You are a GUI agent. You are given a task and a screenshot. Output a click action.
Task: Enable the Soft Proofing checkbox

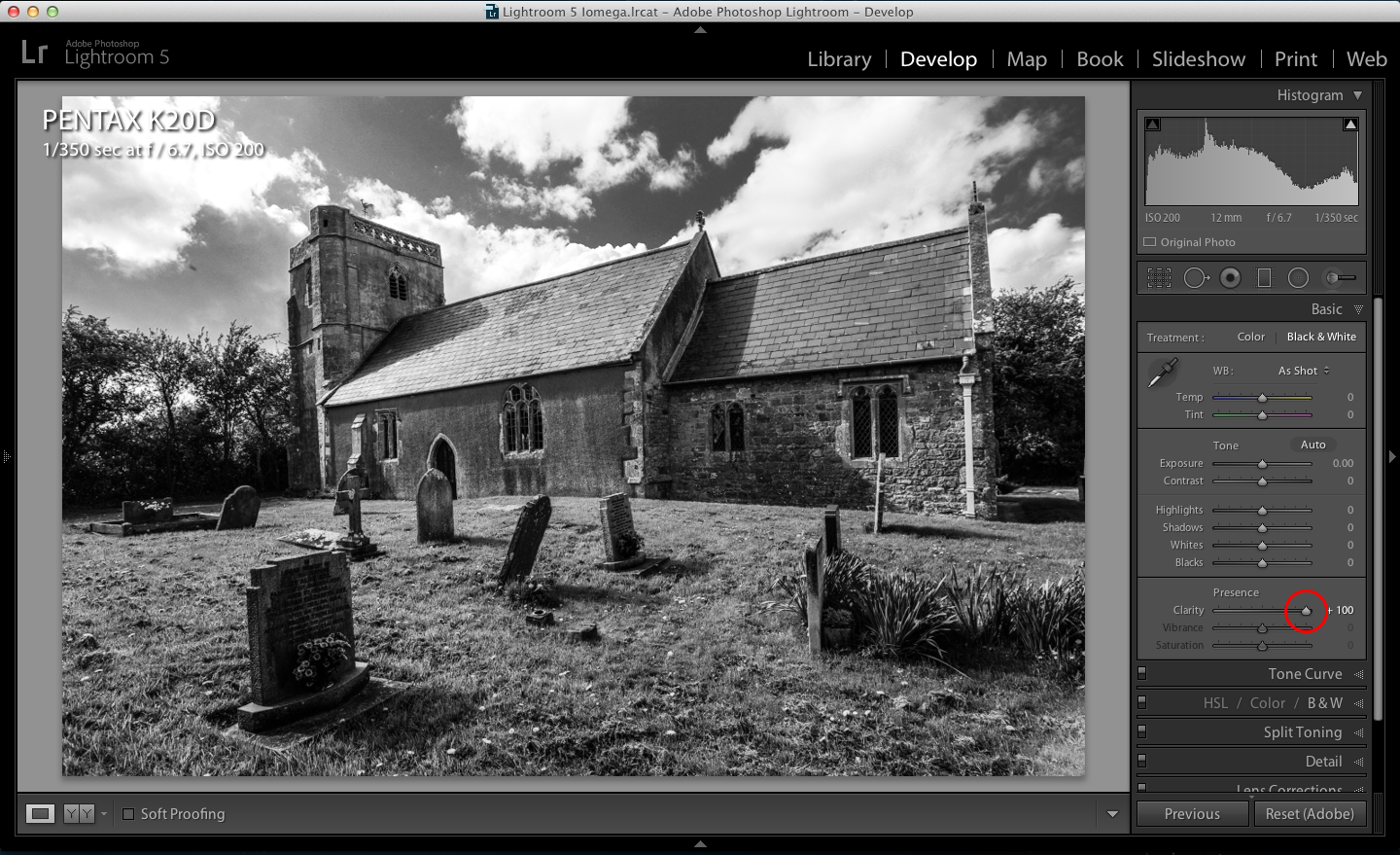point(128,814)
